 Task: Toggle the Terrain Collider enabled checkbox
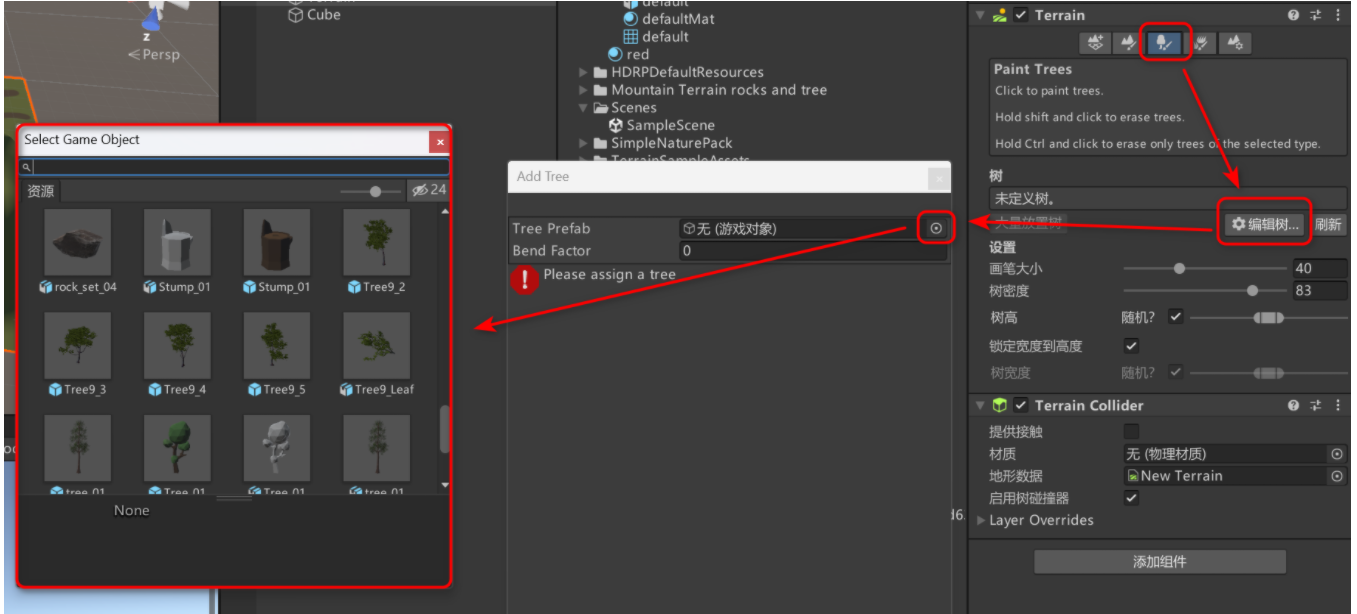[x=1021, y=405]
